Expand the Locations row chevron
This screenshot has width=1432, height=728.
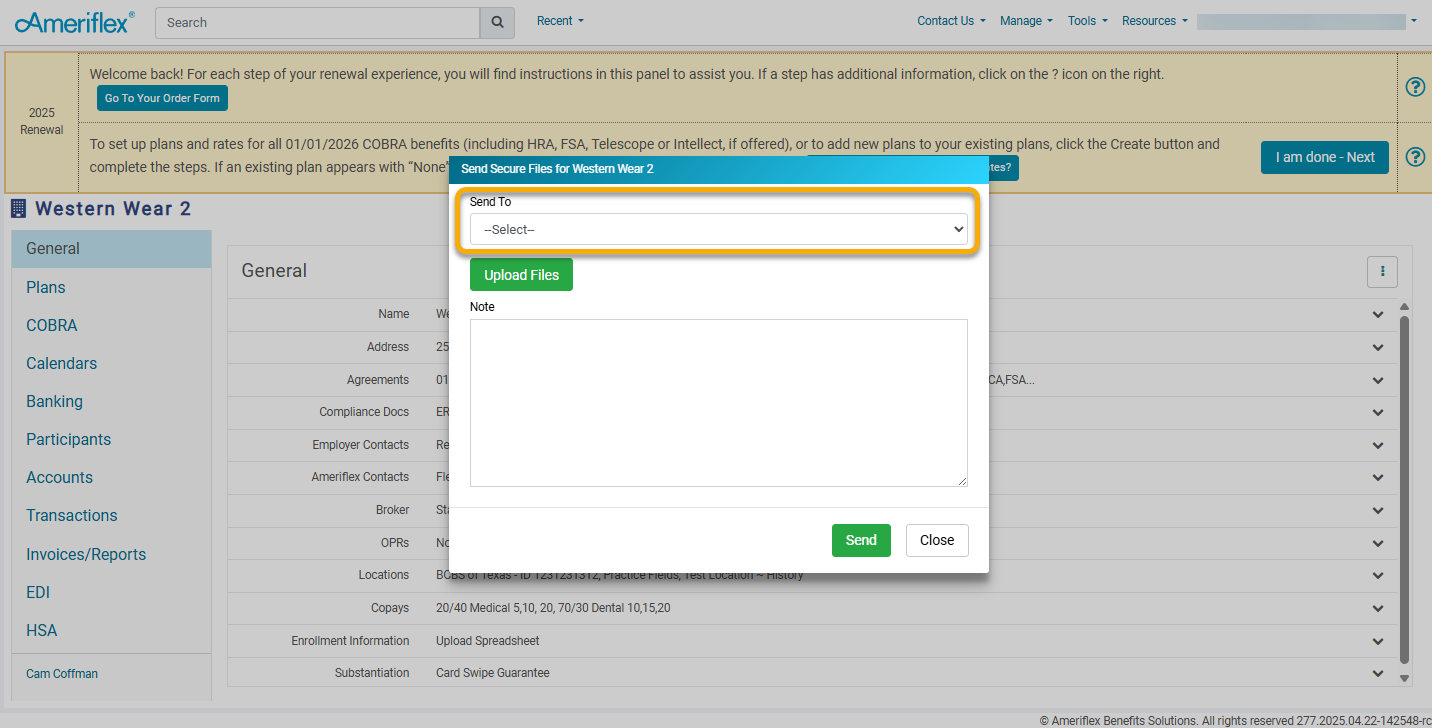(x=1378, y=575)
